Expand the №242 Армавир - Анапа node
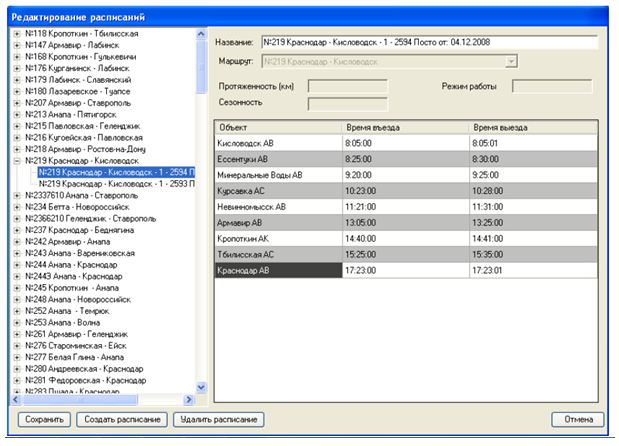The image size is (619, 446). (17, 242)
